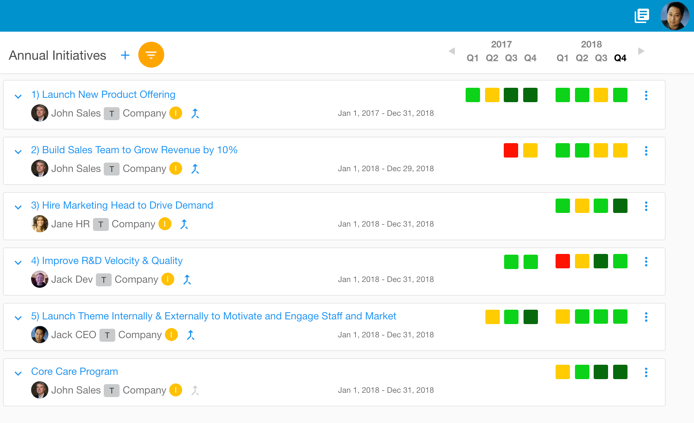Collapse the Core Care Program initiative
694x423 pixels.
(x=18, y=373)
